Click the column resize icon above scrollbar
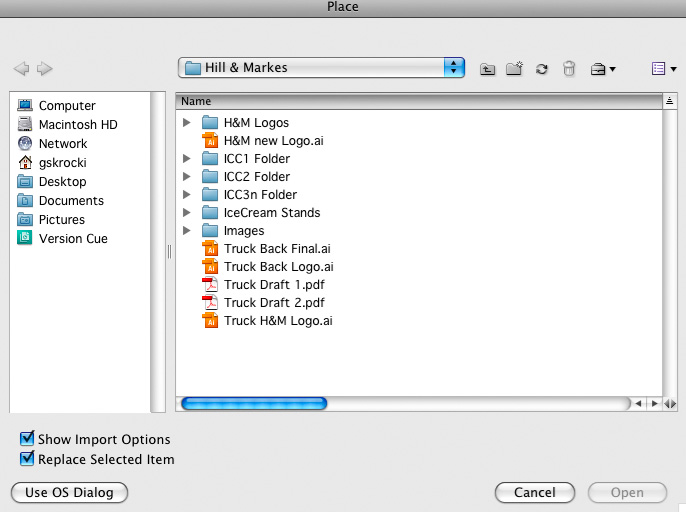Screen dimensions: 686x512 (x=669, y=101)
